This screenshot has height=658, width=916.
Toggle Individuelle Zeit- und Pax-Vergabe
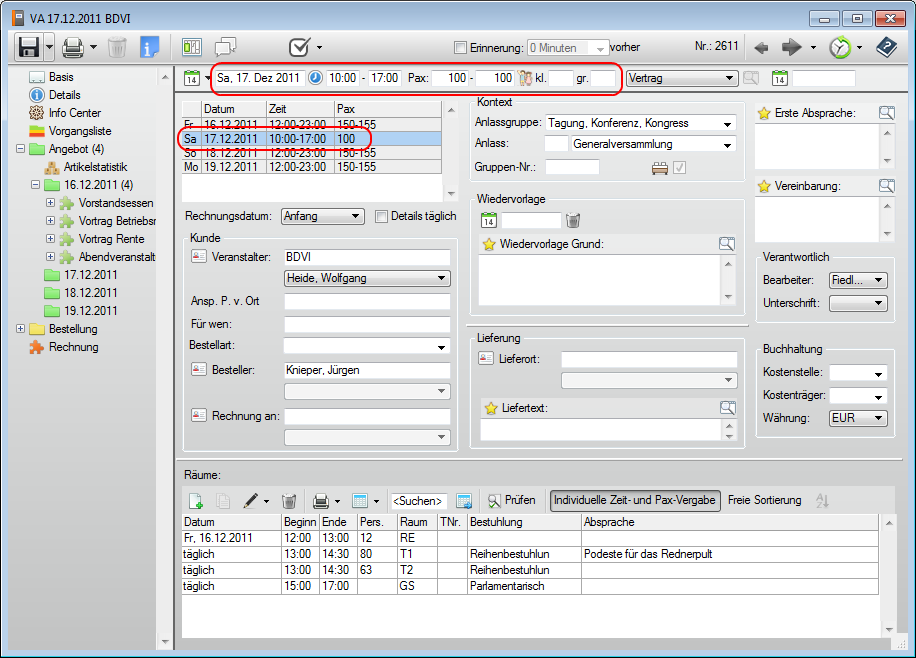pyautogui.click(x=635, y=500)
